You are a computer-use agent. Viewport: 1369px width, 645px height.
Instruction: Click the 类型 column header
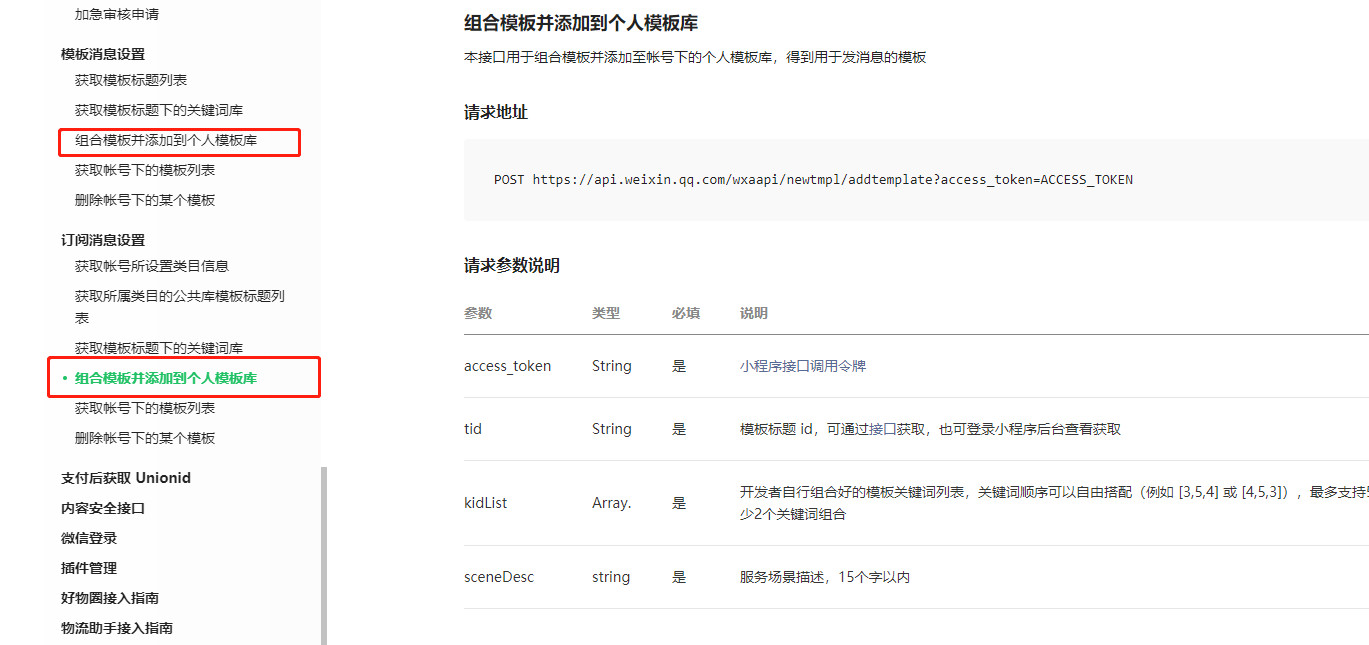click(606, 313)
